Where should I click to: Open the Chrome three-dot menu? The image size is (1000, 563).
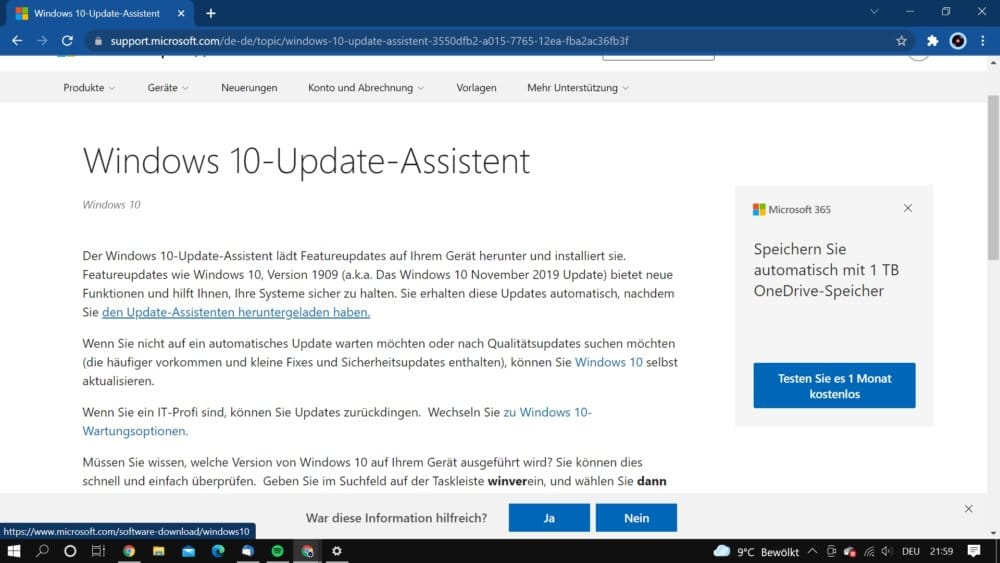click(983, 41)
